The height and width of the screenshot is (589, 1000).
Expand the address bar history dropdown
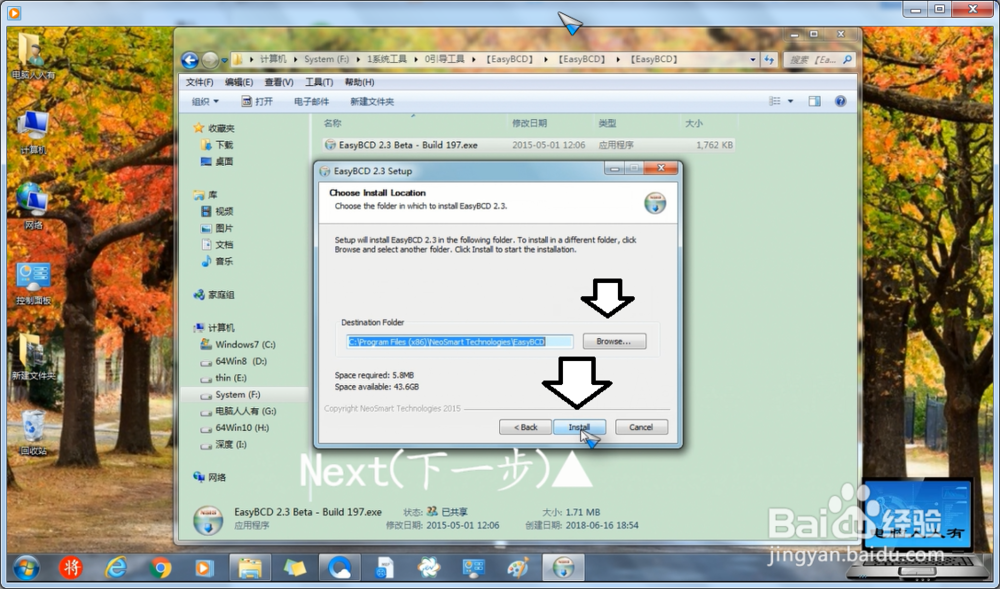pyautogui.click(x=753, y=59)
